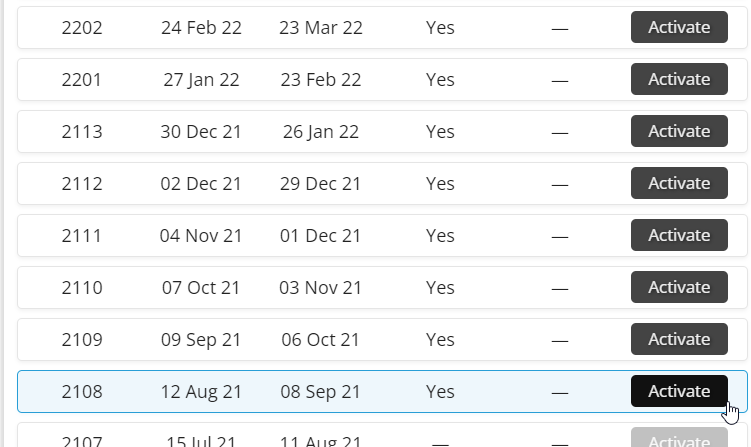Screen dimensions: 751x447
Task: Select the 2202 cycle number cell
Action: 82,28
